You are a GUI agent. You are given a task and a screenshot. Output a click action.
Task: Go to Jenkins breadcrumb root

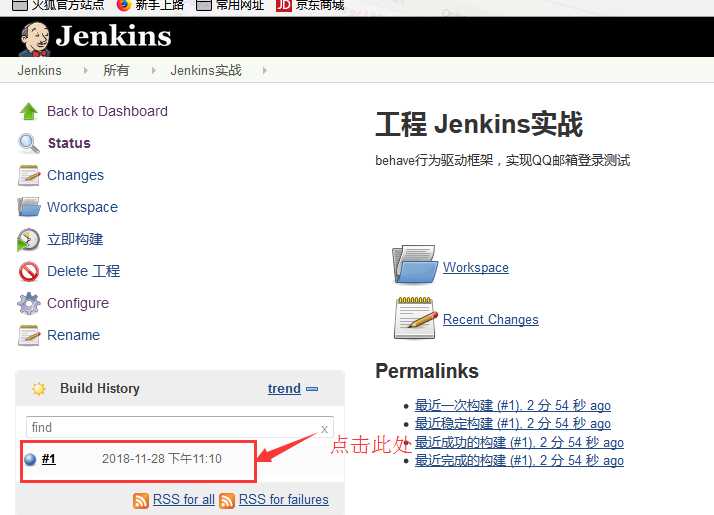pos(40,71)
